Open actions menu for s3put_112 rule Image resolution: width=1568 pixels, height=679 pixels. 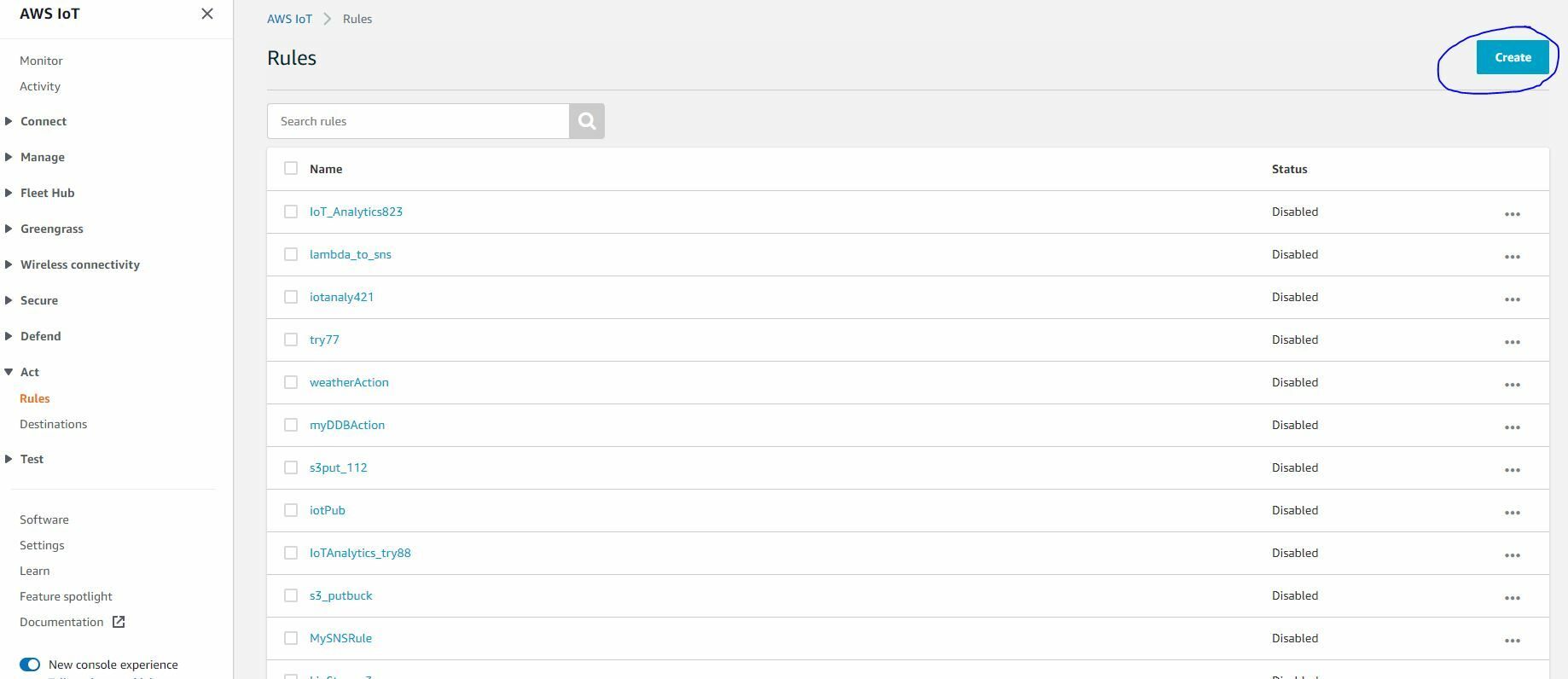point(1512,469)
